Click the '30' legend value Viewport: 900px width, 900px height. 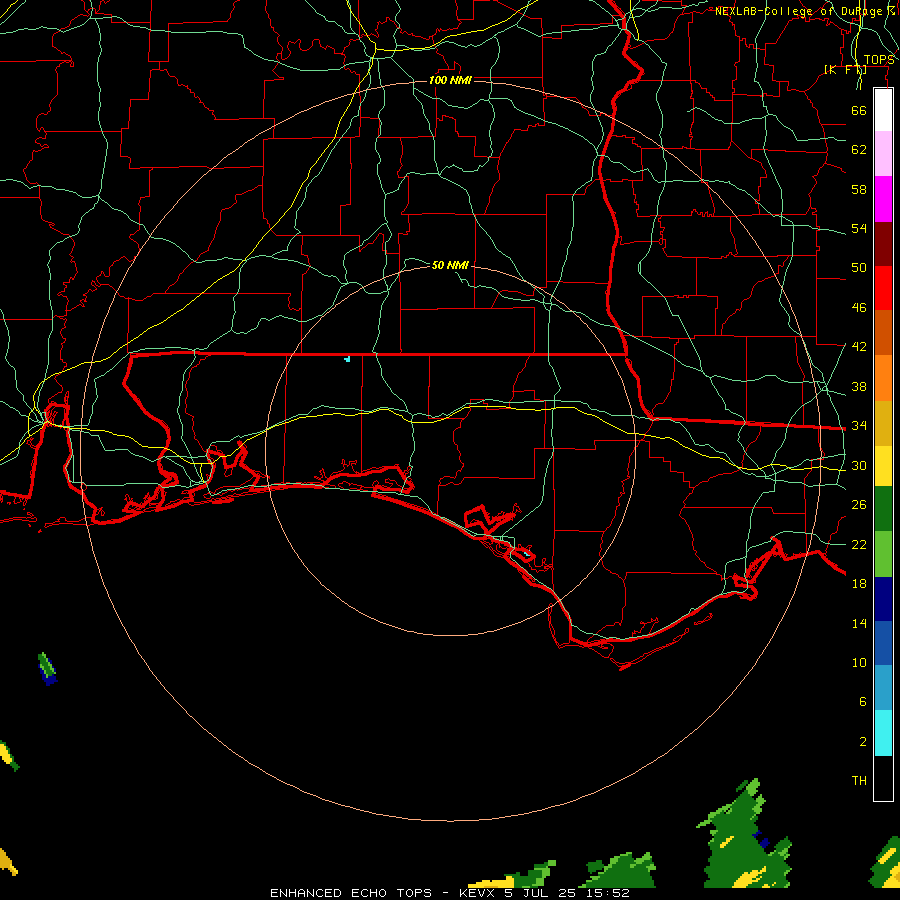click(x=859, y=465)
